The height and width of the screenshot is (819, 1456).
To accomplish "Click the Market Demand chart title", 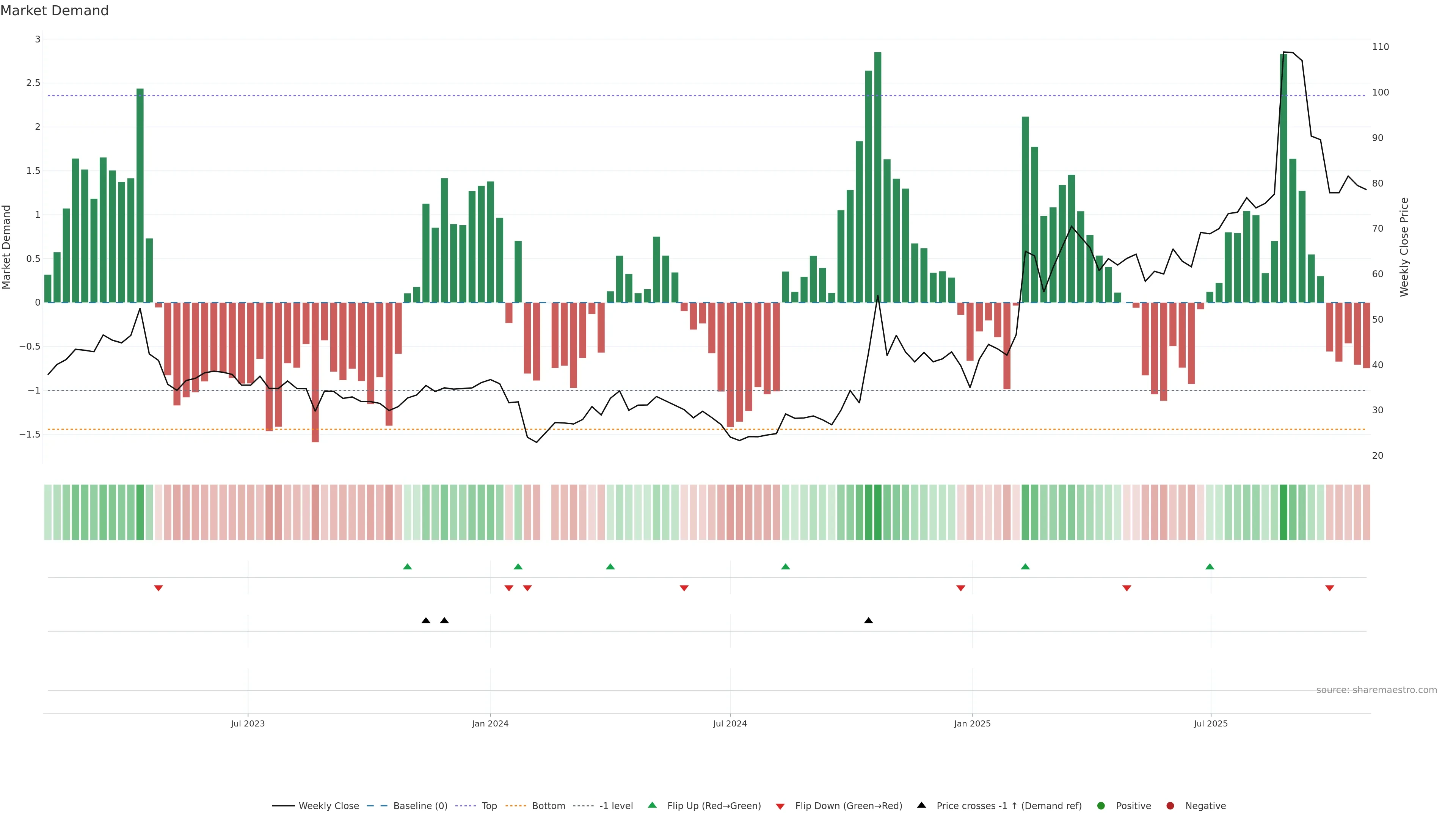I will pos(54,11).
